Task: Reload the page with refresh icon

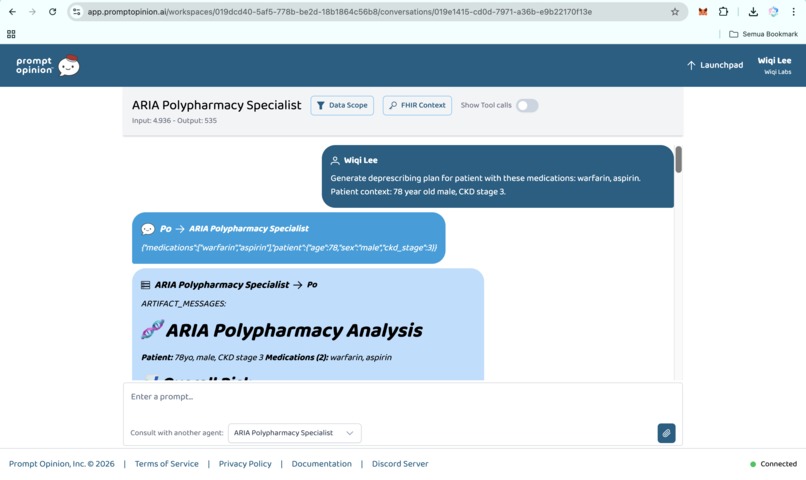Action: point(52,11)
